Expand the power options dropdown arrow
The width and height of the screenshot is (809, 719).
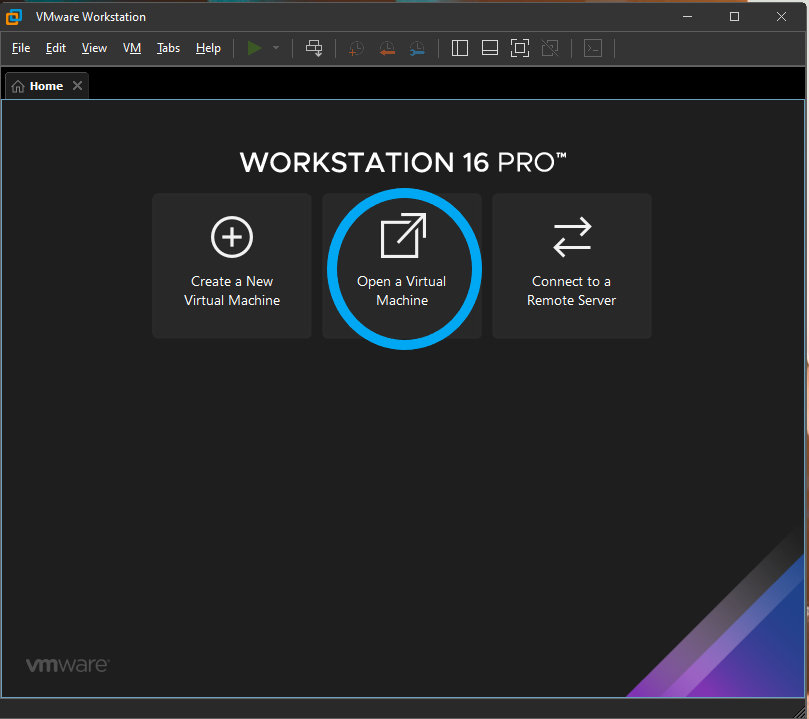click(276, 48)
